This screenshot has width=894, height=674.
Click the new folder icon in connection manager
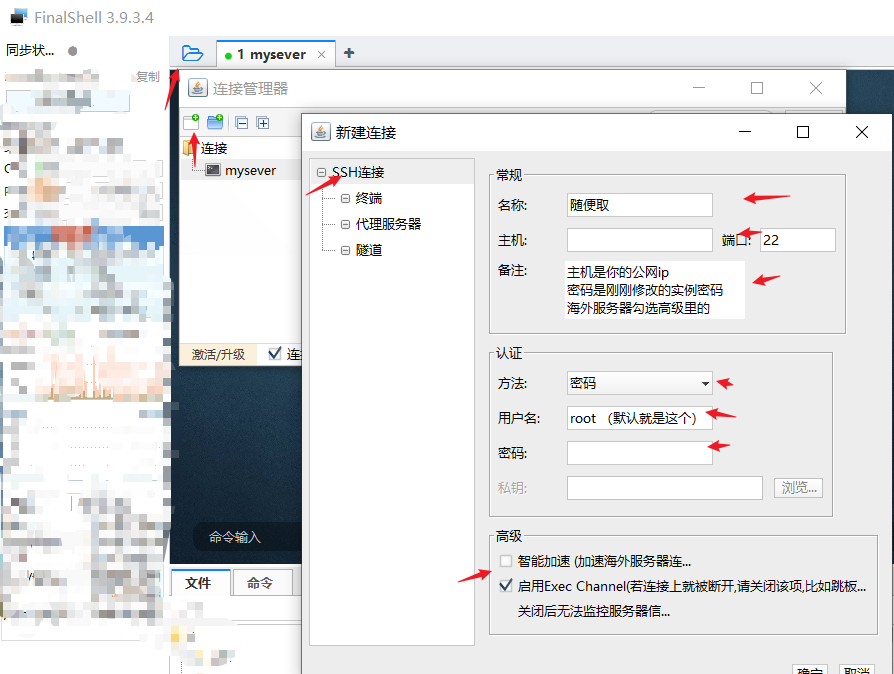coord(215,121)
